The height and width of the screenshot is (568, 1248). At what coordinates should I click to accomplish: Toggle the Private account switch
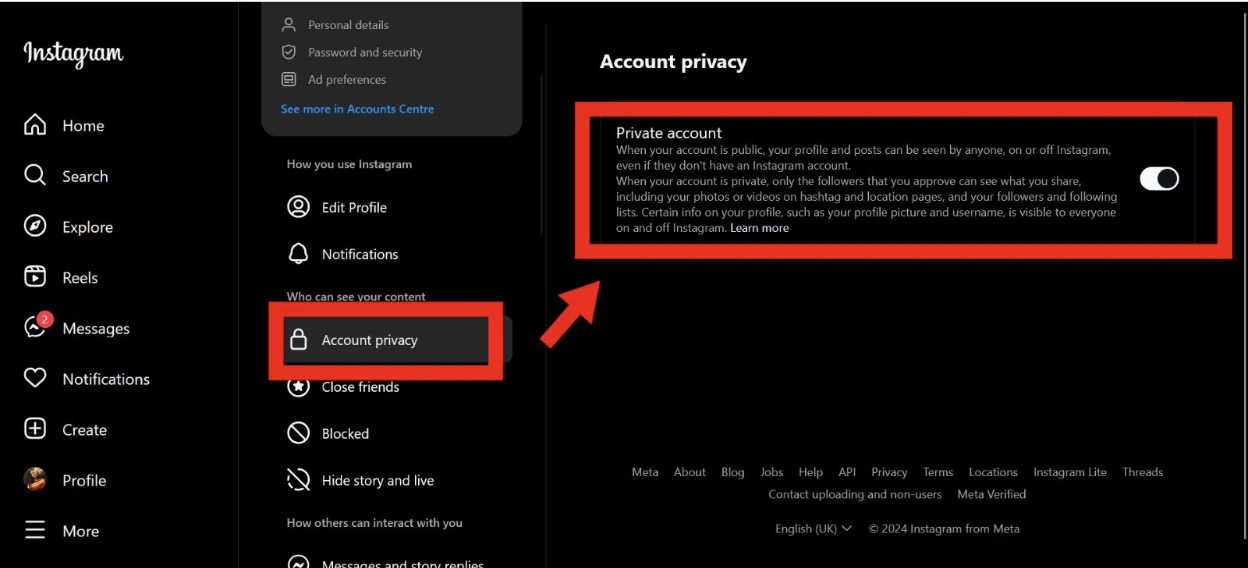(x=1159, y=179)
